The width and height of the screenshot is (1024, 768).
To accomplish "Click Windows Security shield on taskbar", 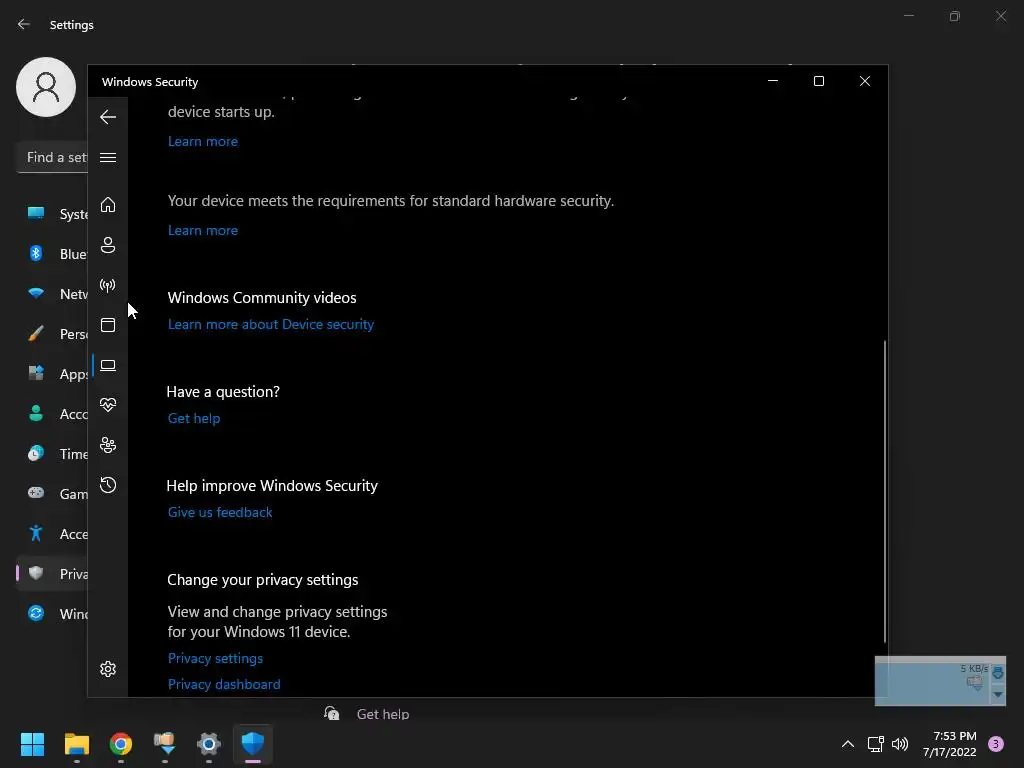I will 253,744.
